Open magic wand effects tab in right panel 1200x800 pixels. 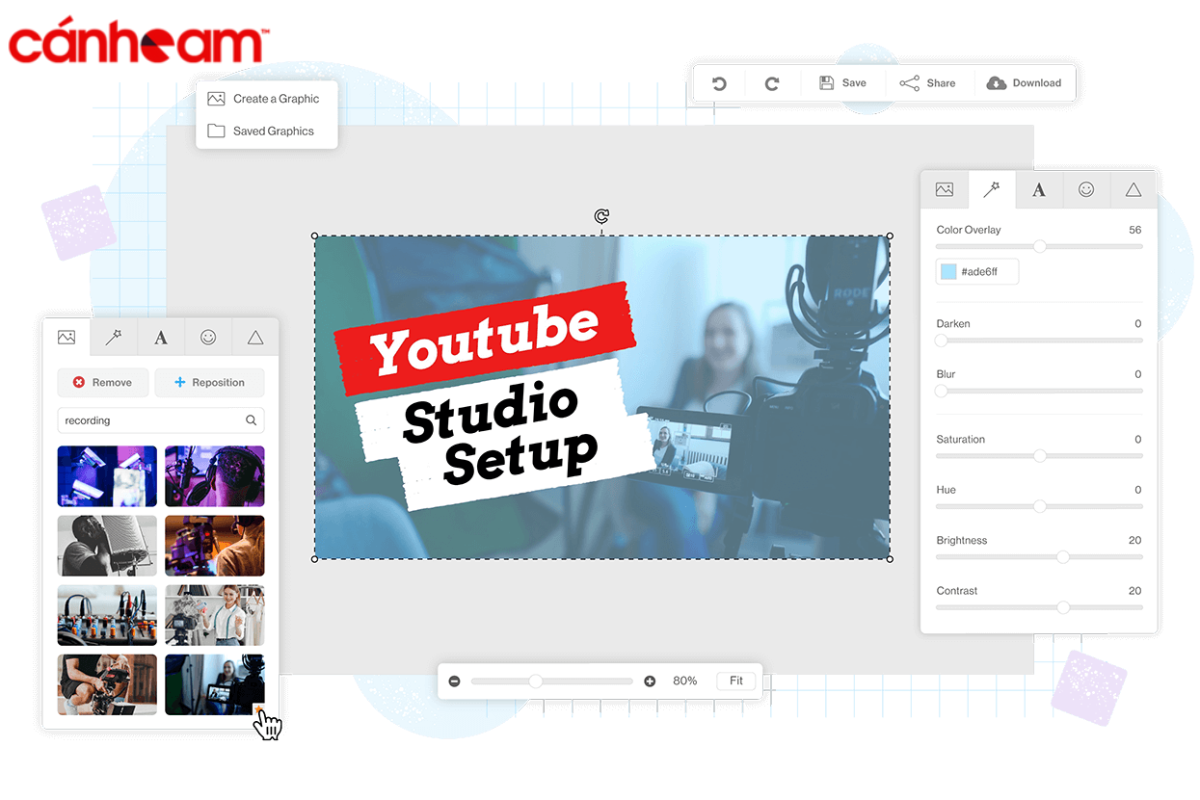tap(992, 189)
